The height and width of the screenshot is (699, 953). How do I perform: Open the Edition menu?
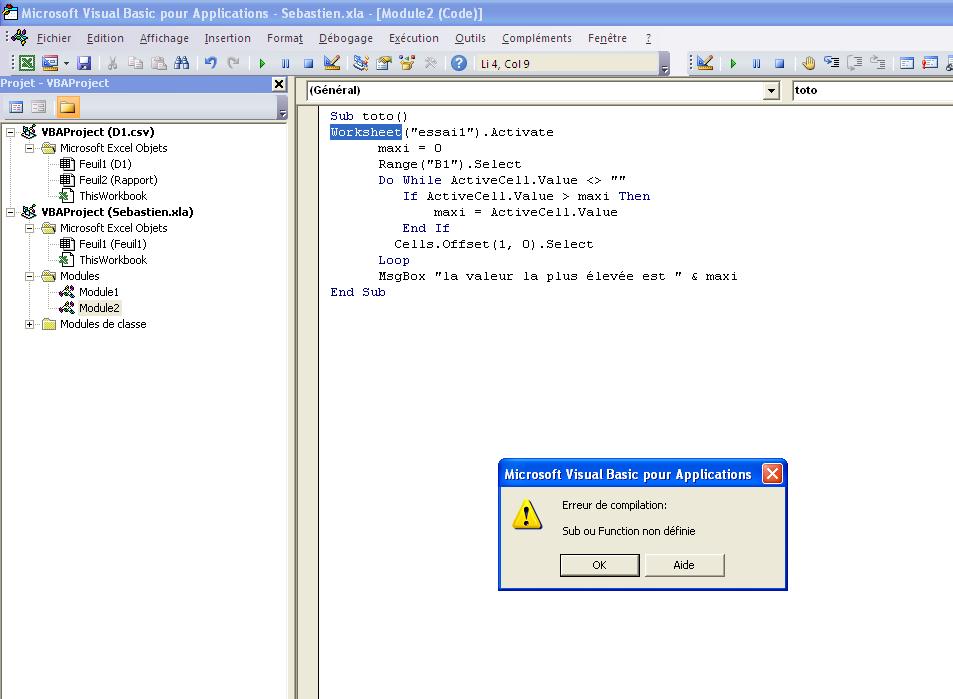coord(105,38)
